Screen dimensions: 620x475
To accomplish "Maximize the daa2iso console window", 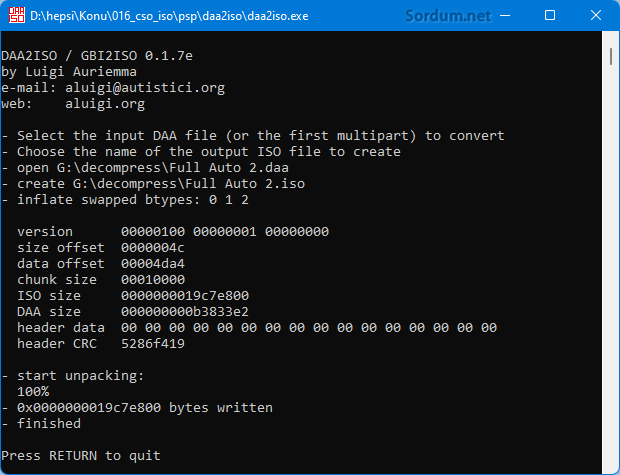I will point(550,15).
